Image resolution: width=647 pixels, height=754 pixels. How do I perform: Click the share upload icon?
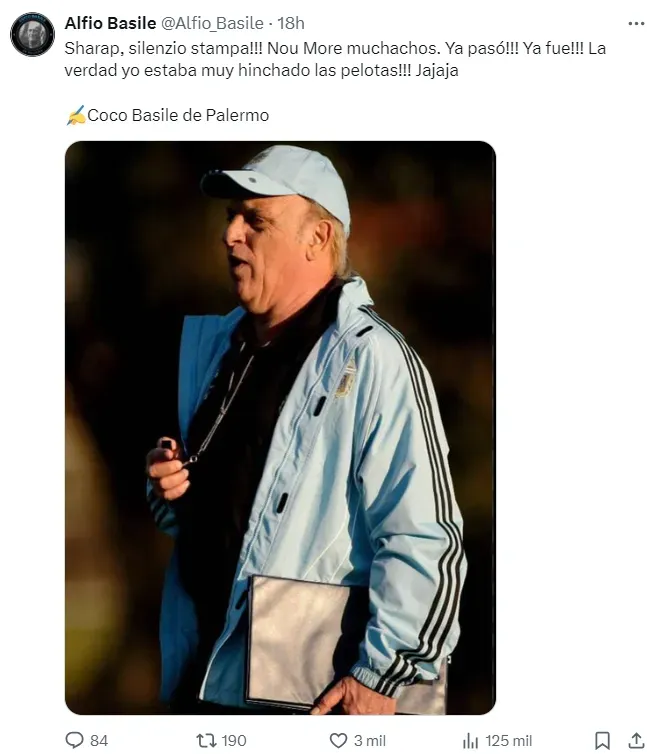[x=636, y=740]
